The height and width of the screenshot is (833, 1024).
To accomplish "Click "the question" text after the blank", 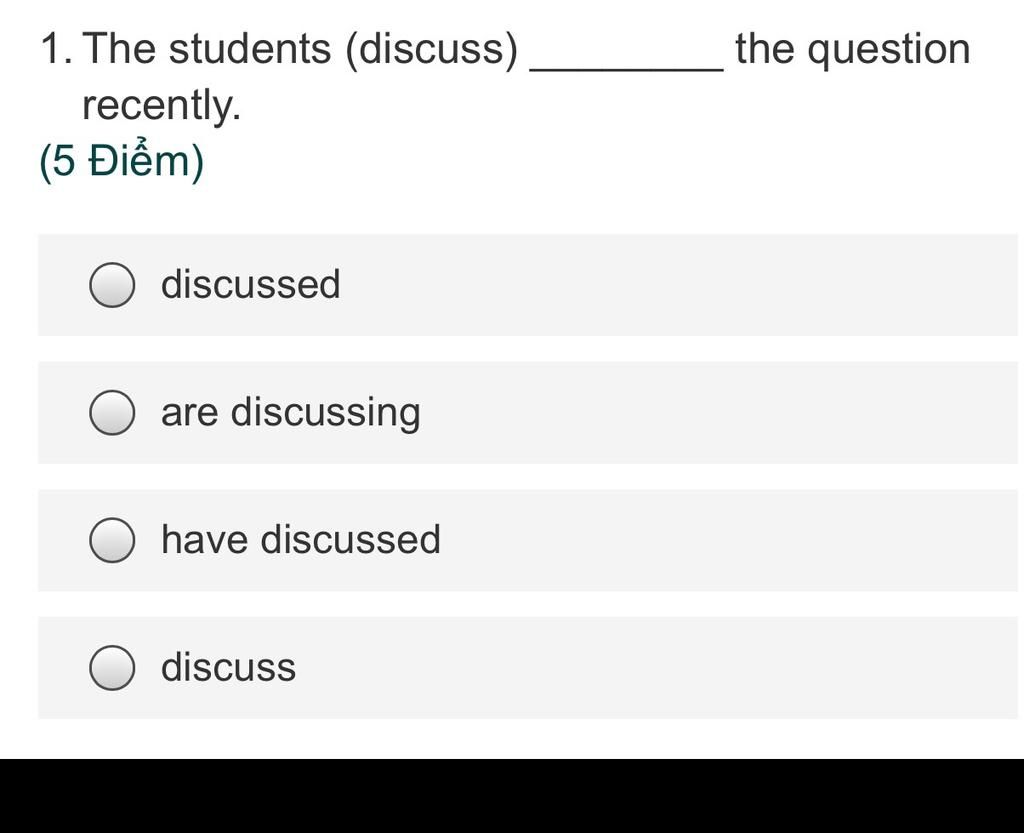I will pyautogui.click(x=853, y=50).
